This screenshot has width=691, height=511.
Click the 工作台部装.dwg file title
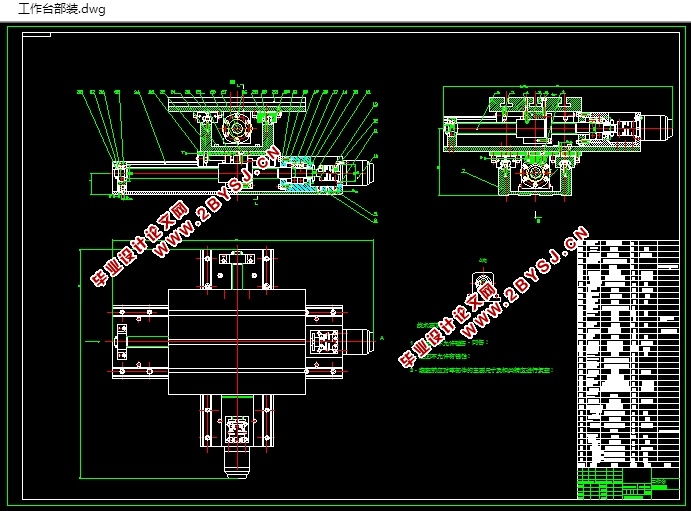(62, 9)
